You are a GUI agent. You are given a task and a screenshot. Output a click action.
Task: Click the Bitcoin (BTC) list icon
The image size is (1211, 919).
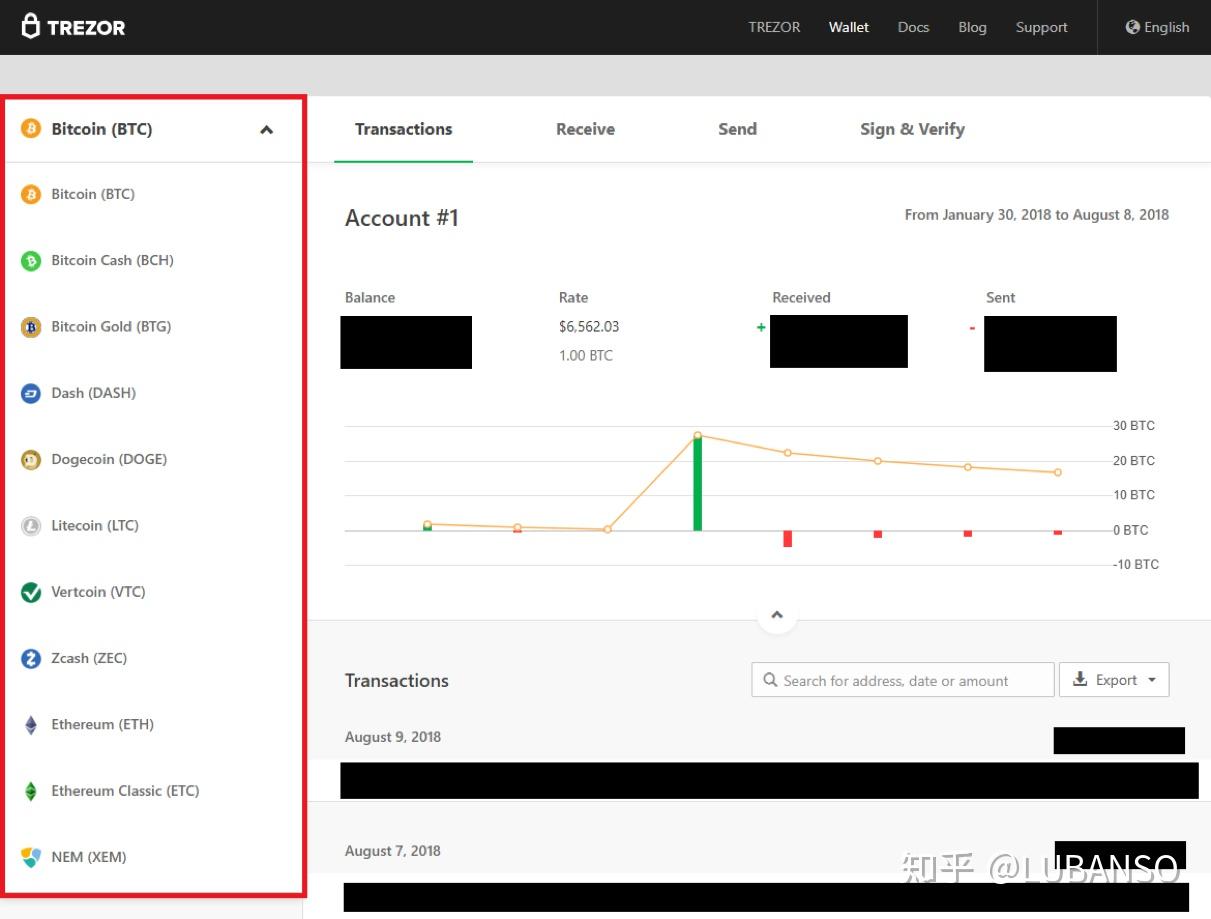point(31,194)
